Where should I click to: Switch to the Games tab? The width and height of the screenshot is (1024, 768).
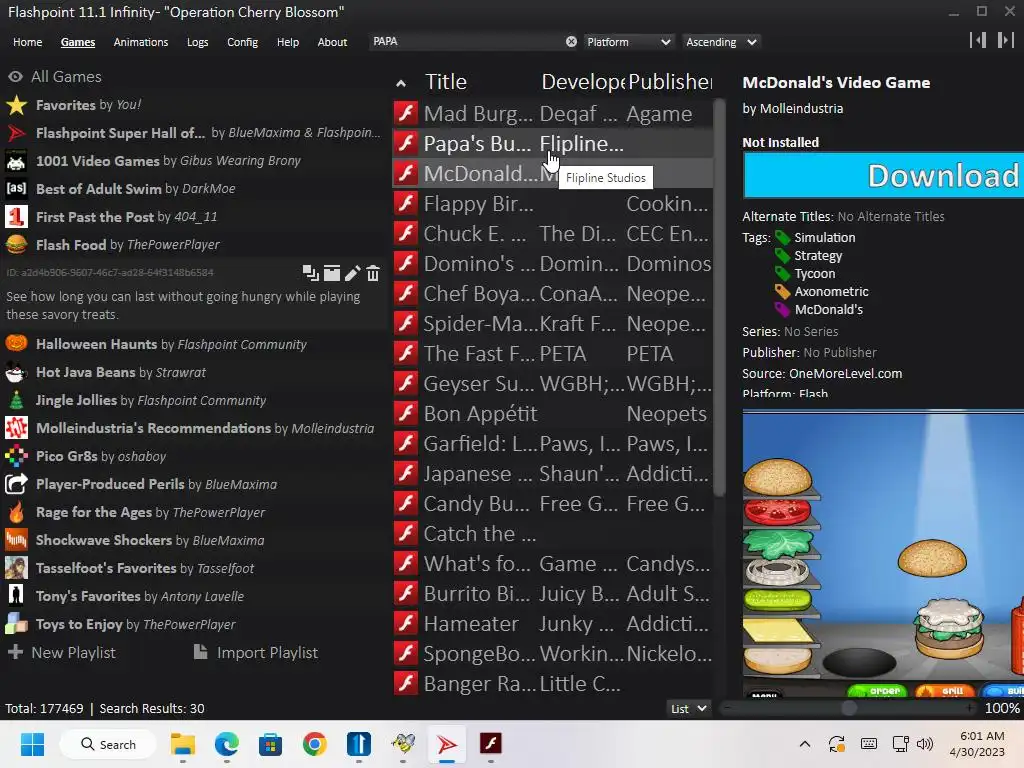pos(78,42)
